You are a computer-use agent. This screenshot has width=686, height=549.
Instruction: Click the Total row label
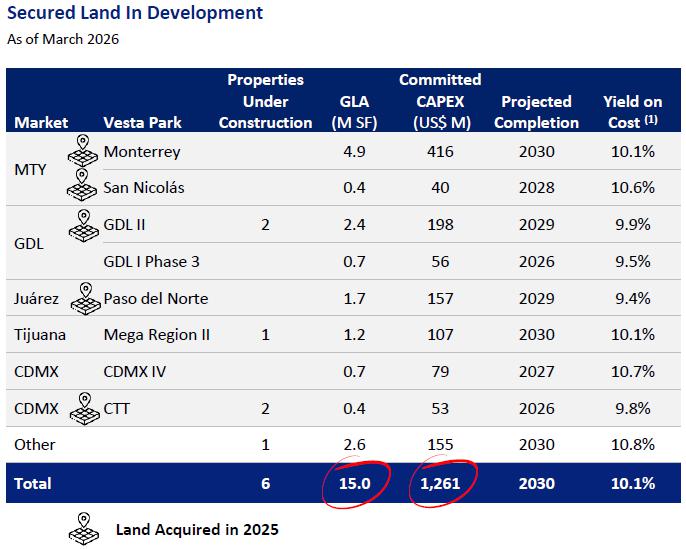coord(33,483)
